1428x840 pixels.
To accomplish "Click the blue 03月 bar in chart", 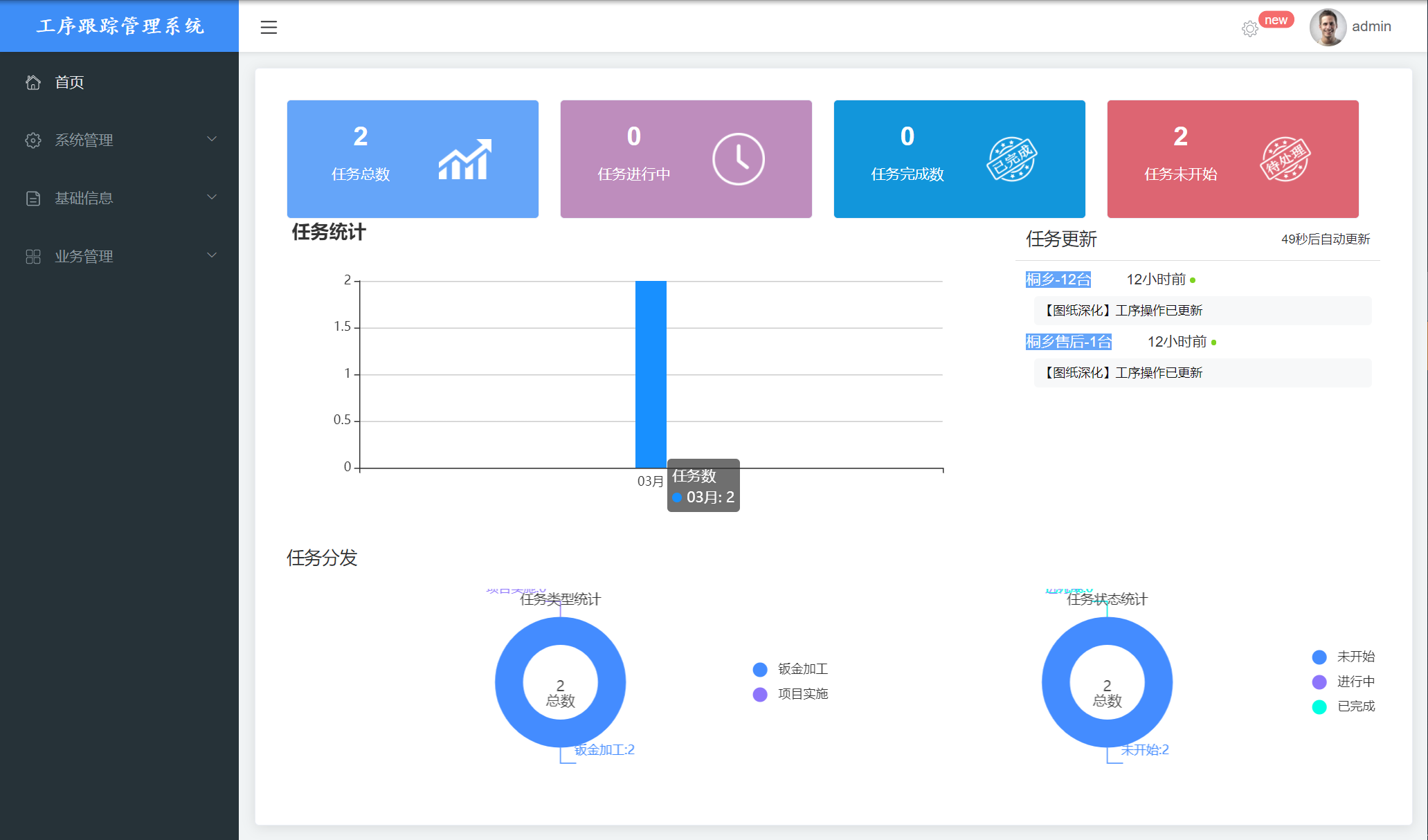I will coord(651,374).
